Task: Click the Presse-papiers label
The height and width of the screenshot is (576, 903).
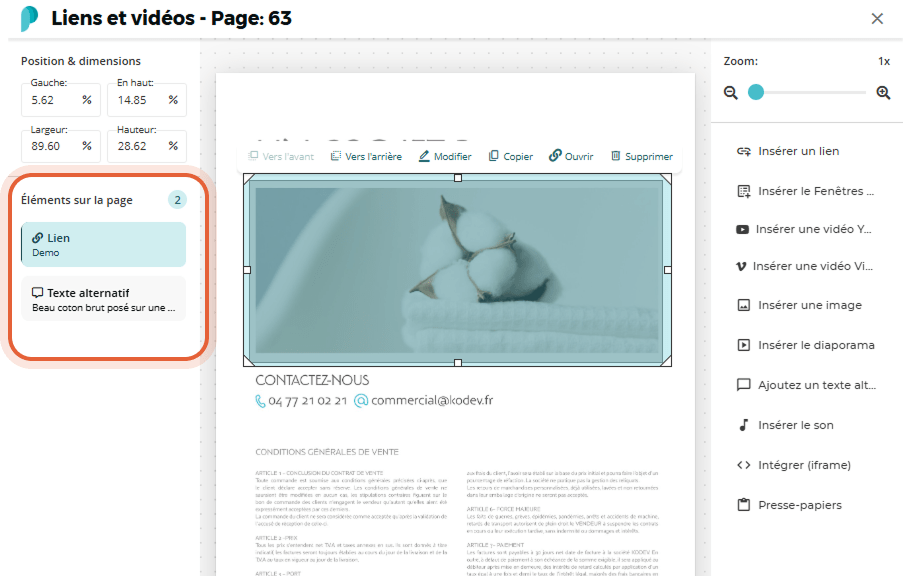Action: (800, 505)
